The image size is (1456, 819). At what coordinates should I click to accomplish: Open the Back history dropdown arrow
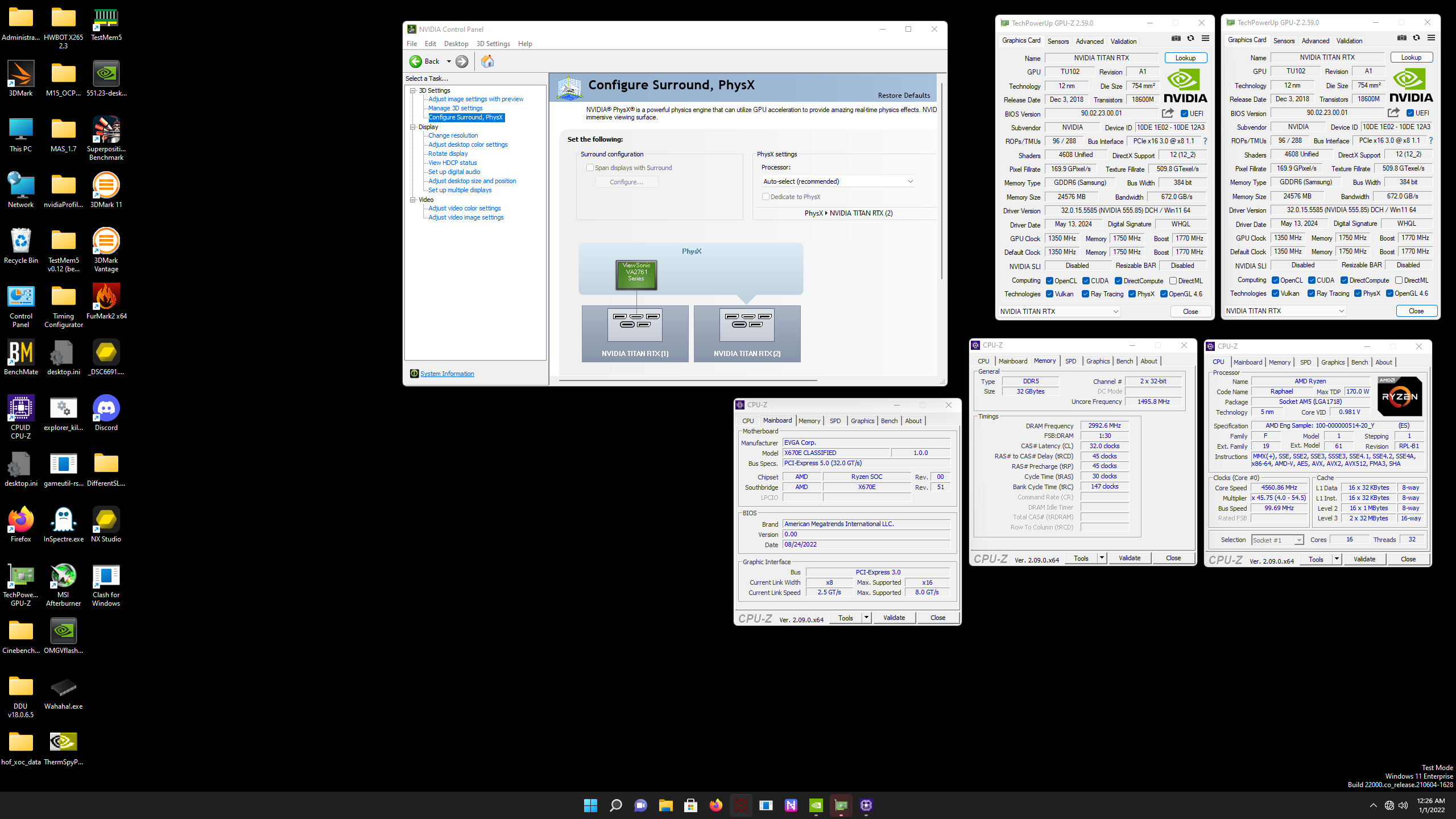point(449,61)
